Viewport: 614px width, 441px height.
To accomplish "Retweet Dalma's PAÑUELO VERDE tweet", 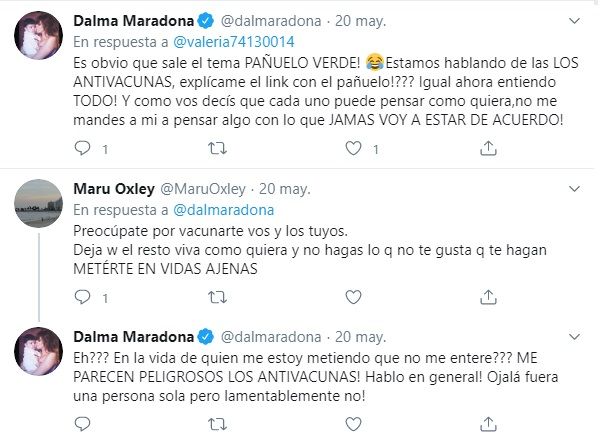I will coord(217,148).
